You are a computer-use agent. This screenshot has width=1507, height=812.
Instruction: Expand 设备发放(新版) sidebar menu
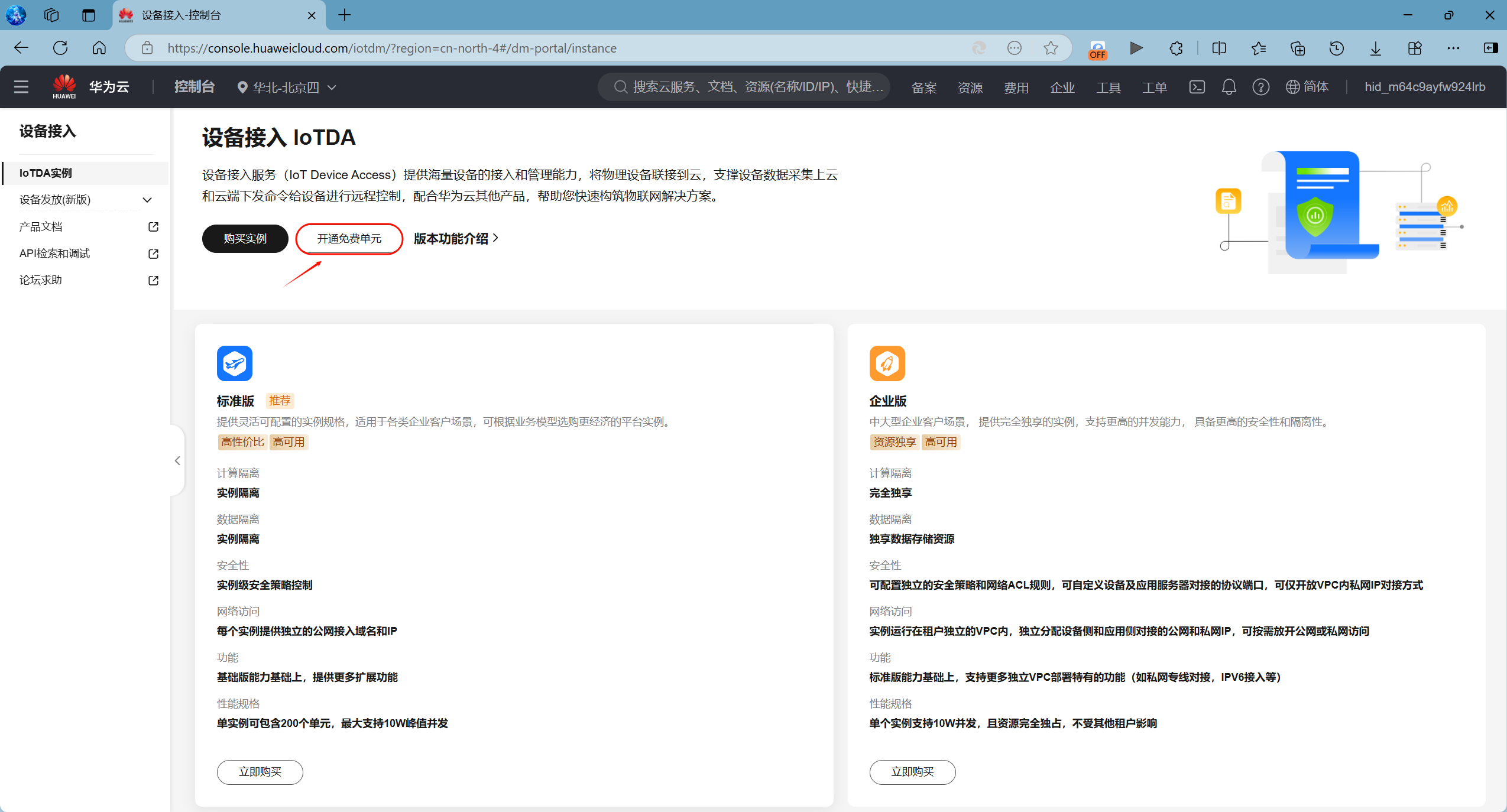(x=83, y=200)
